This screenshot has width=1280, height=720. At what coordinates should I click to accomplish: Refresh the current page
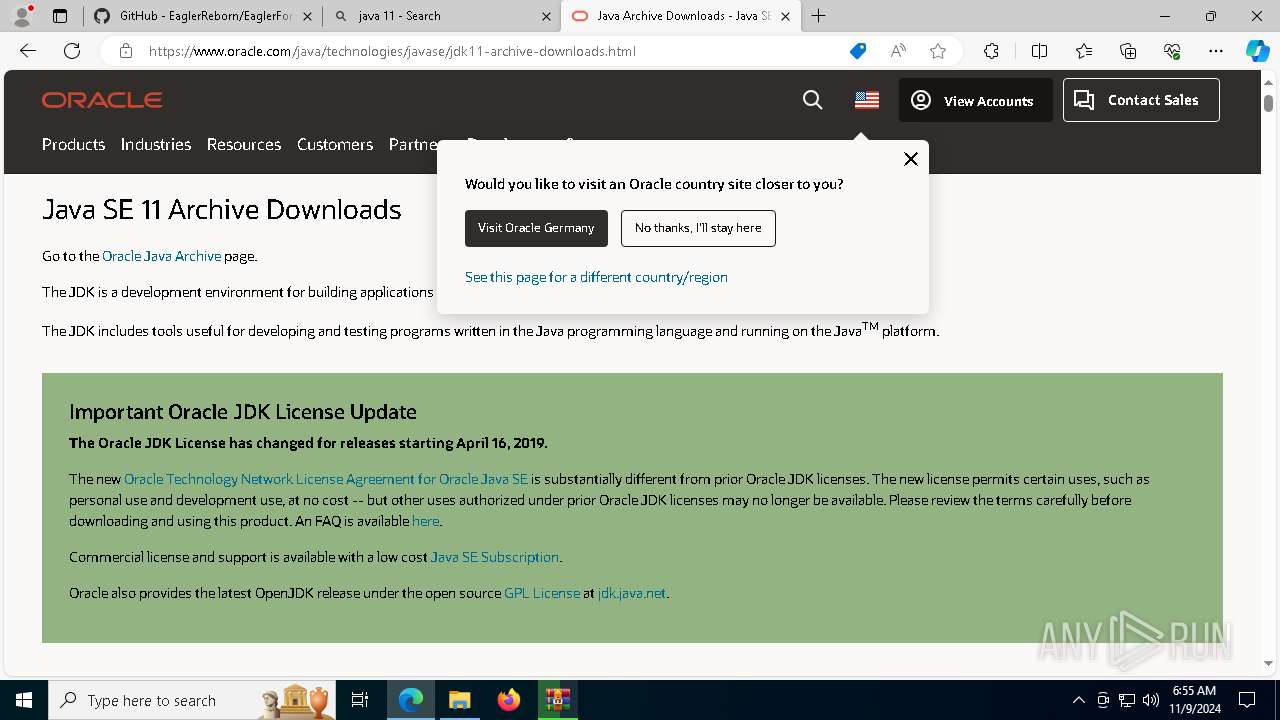[x=72, y=51]
